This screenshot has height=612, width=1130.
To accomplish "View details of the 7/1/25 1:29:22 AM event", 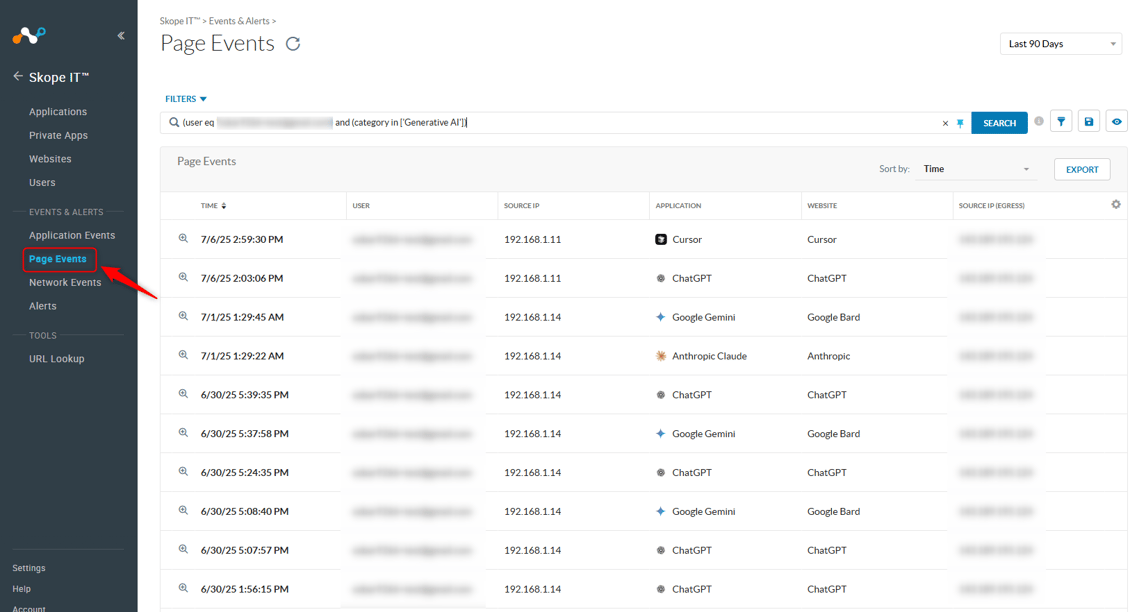I will (x=183, y=355).
